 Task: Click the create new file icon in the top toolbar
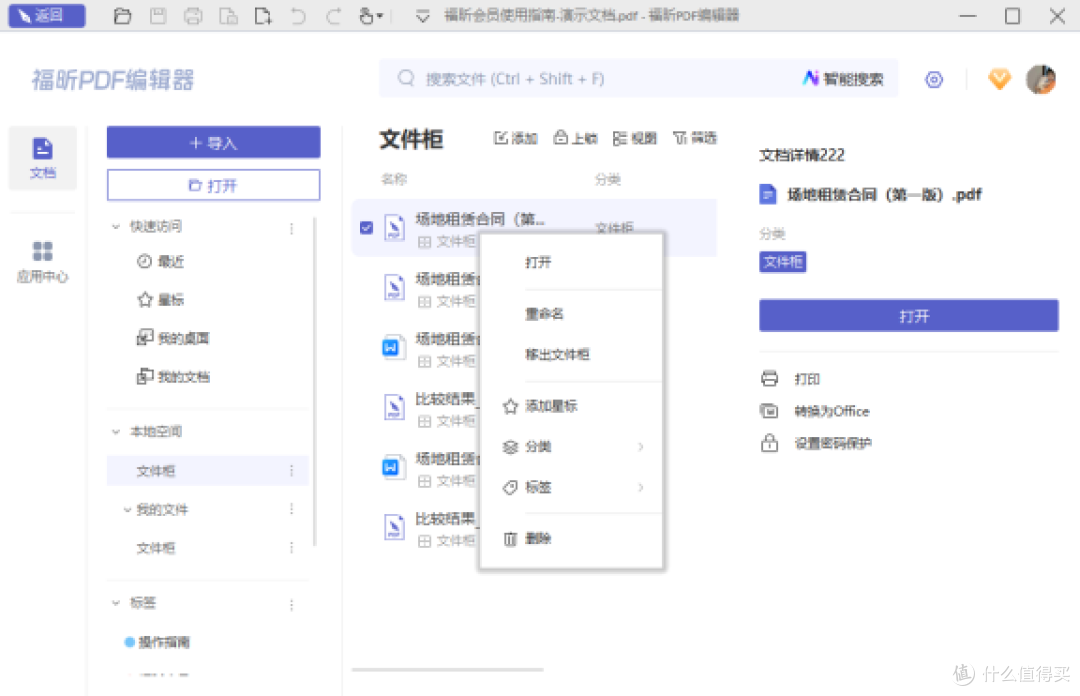[x=262, y=16]
